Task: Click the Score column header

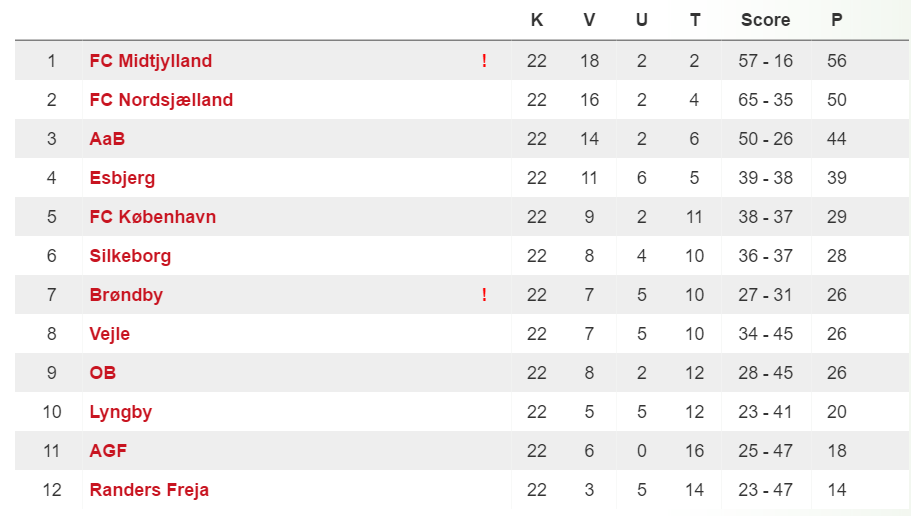Action: point(766,20)
